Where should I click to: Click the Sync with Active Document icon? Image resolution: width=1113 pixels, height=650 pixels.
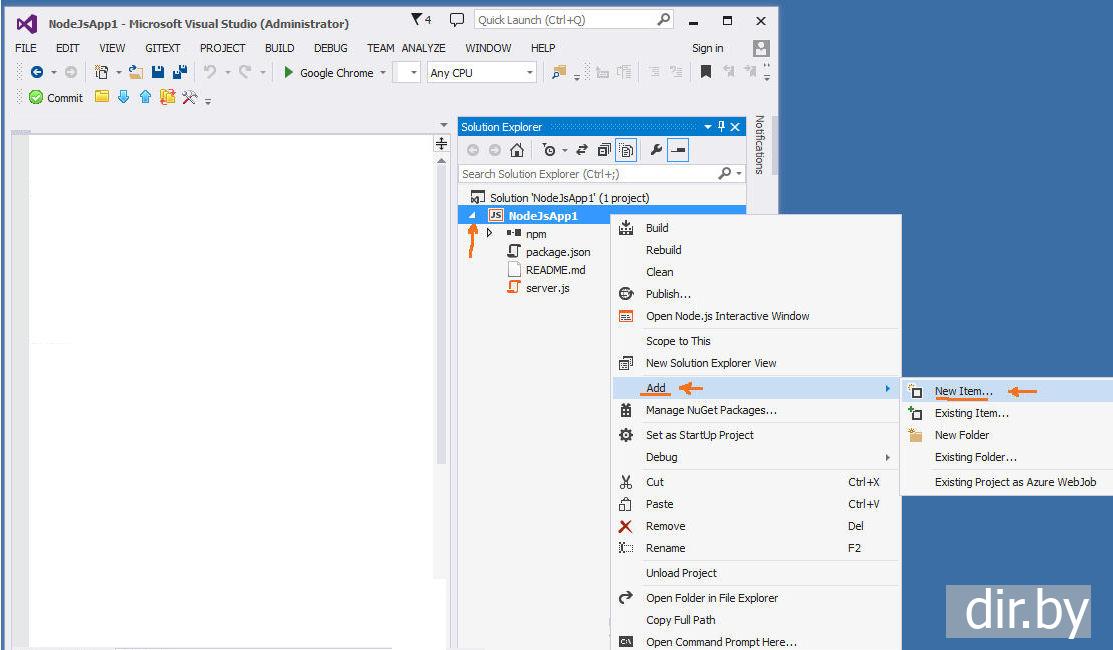tap(582, 150)
